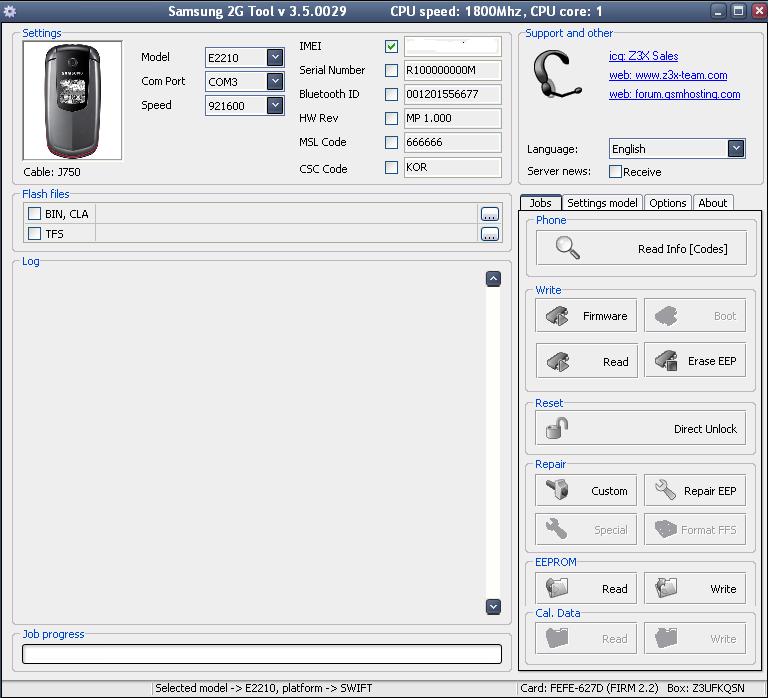Enable the TFS flash file checkbox
Viewport: 768px width, 698px height.
tap(34, 234)
